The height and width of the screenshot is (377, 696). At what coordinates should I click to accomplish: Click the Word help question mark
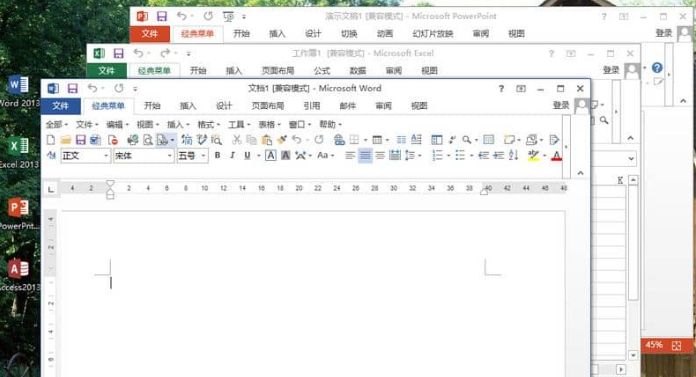501,88
